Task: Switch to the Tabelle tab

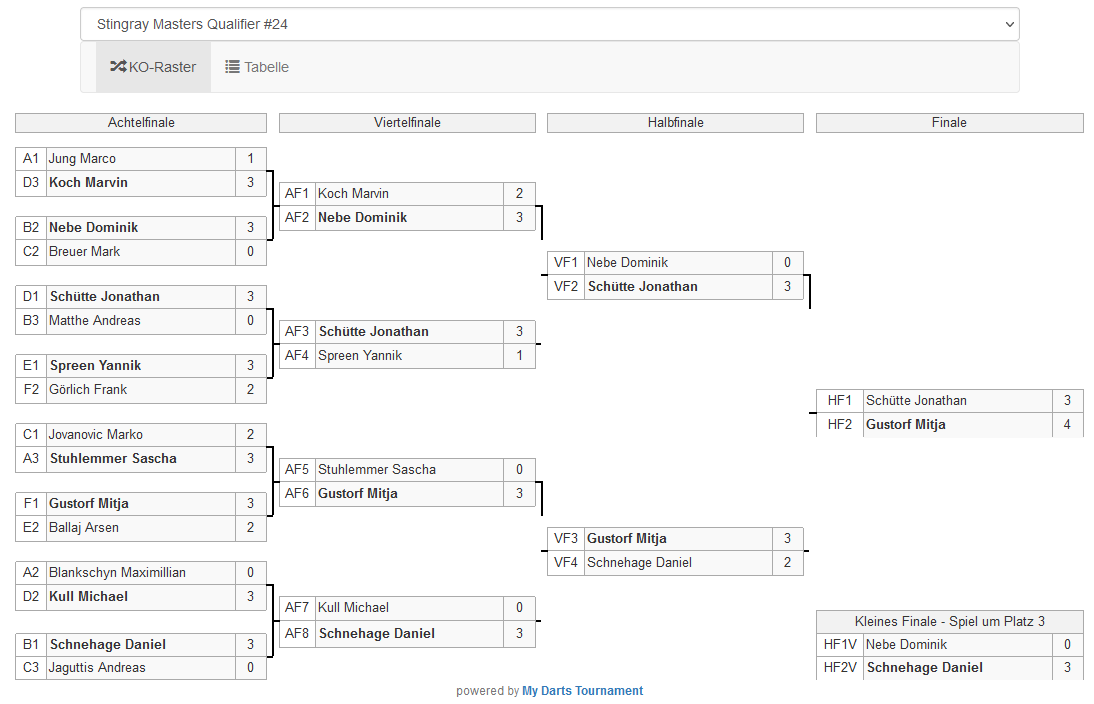Action: point(257,67)
